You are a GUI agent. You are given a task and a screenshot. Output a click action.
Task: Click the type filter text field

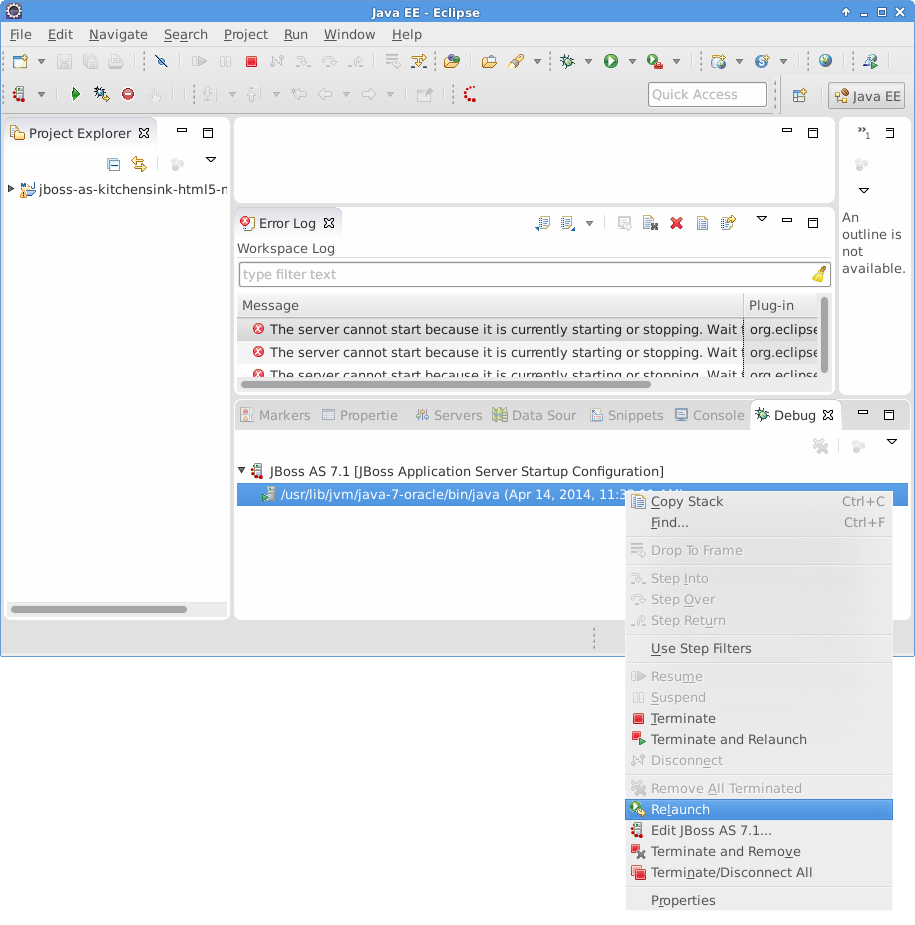pyautogui.click(x=534, y=274)
